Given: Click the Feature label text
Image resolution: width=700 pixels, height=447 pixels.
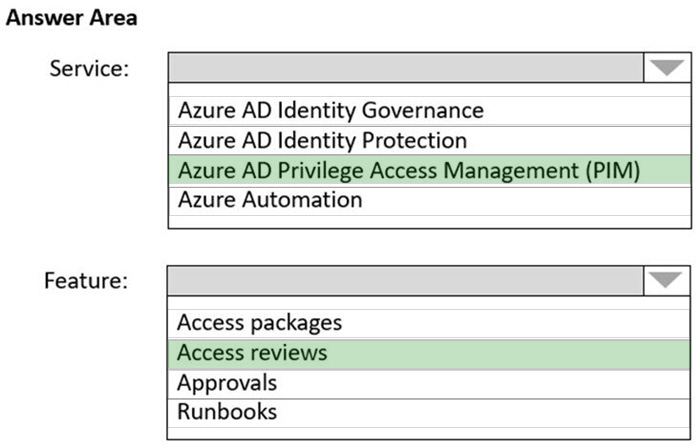Looking at the screenshot, I should 86,281.
